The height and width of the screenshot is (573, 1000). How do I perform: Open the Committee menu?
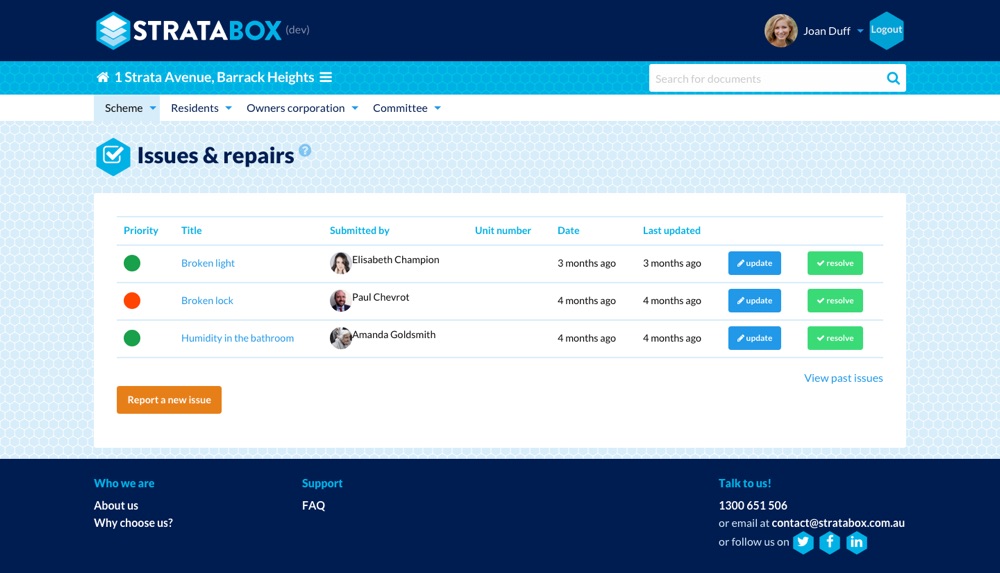(x=406, y=108)
